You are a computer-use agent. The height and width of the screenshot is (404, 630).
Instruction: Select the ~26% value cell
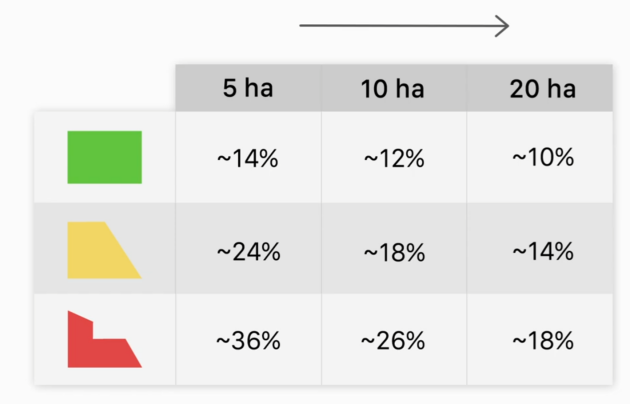point(393,341)
